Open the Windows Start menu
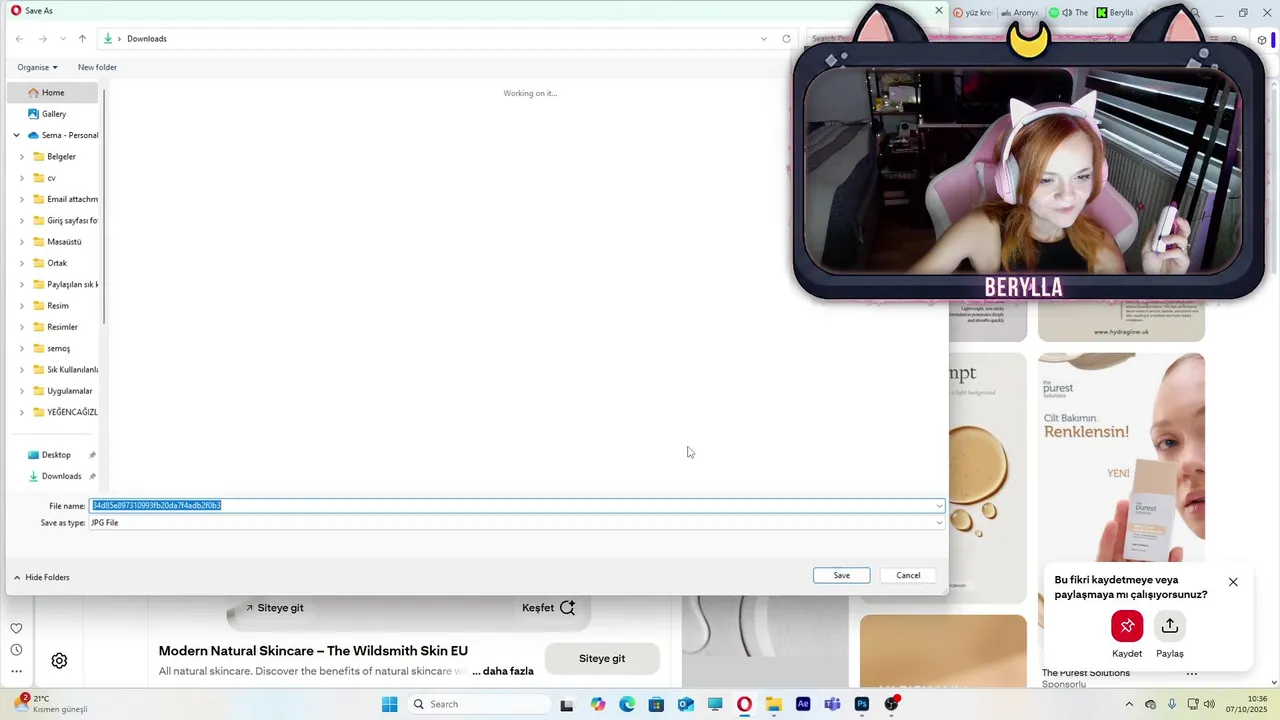1280x720 pixels. pos(389,704)
